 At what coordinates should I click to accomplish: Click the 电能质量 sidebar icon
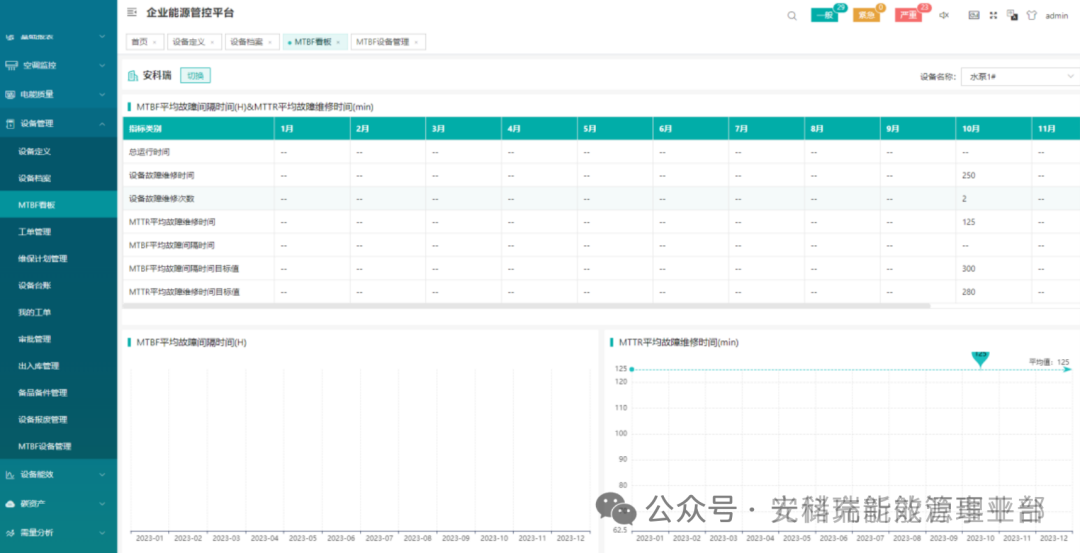(x=11, y=94)
